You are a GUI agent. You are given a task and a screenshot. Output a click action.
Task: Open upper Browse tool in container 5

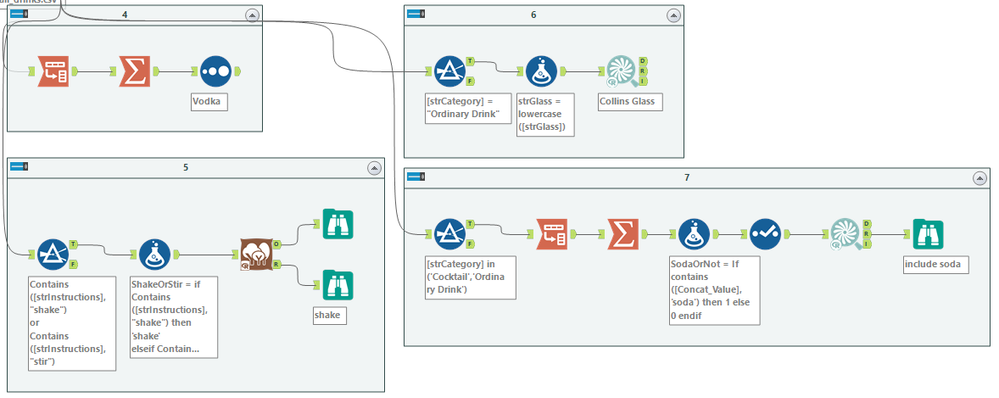tap(338, 224)
